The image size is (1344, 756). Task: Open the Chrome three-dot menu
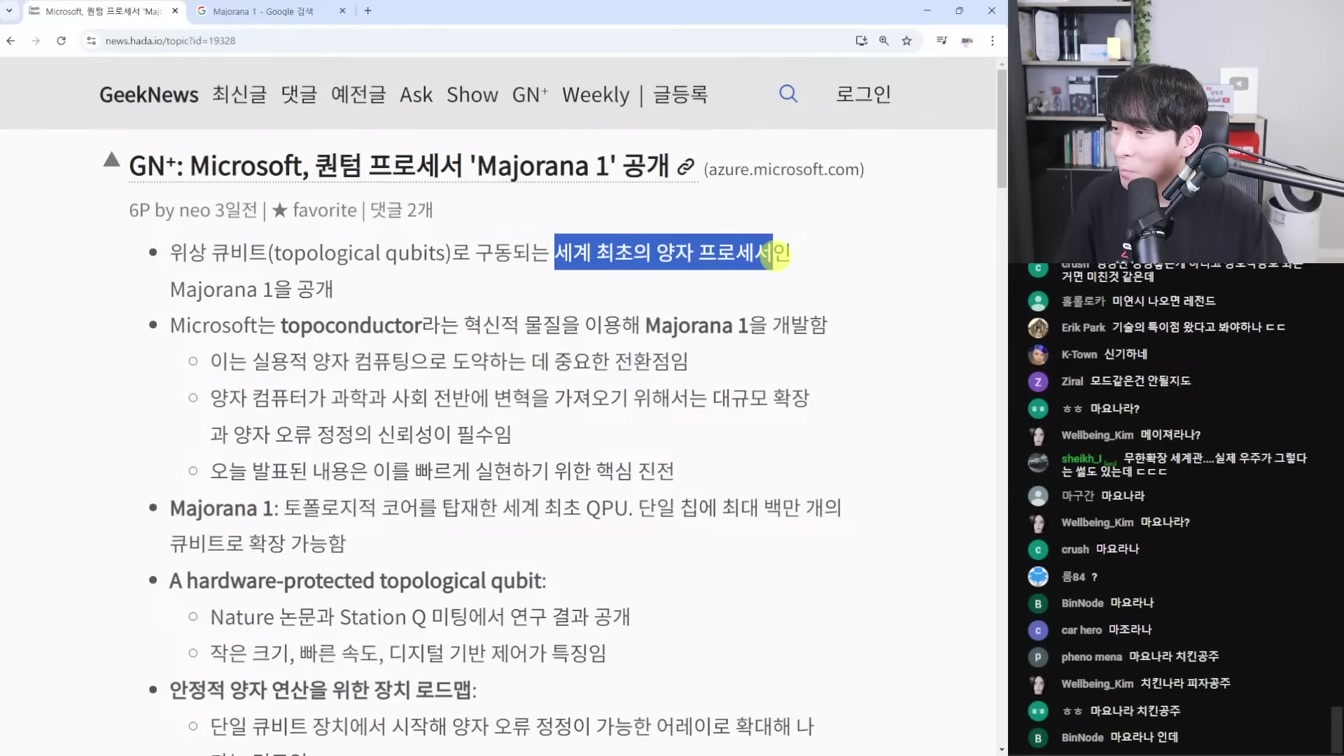[x=992, y=41]
